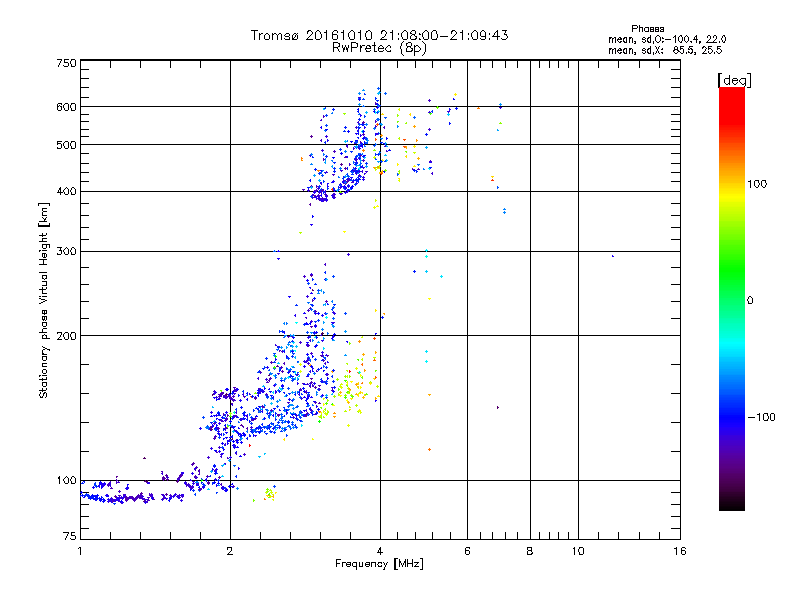800x600 pixels.
Task: Click the y-axis '600' tick label
Action: click(66, 107)
